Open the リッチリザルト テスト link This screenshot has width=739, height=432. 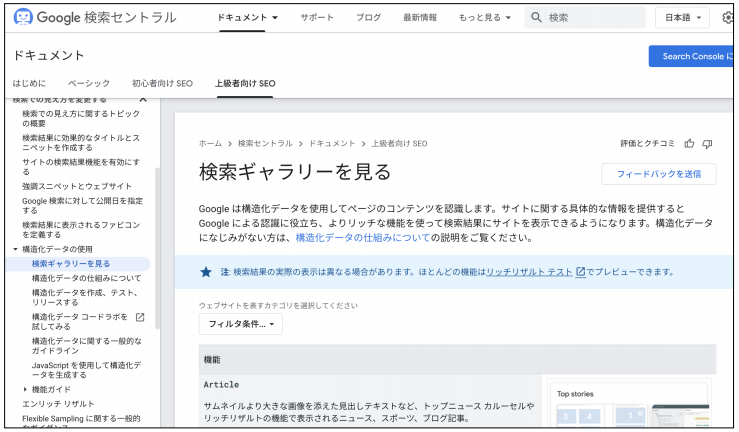[529, 272]
